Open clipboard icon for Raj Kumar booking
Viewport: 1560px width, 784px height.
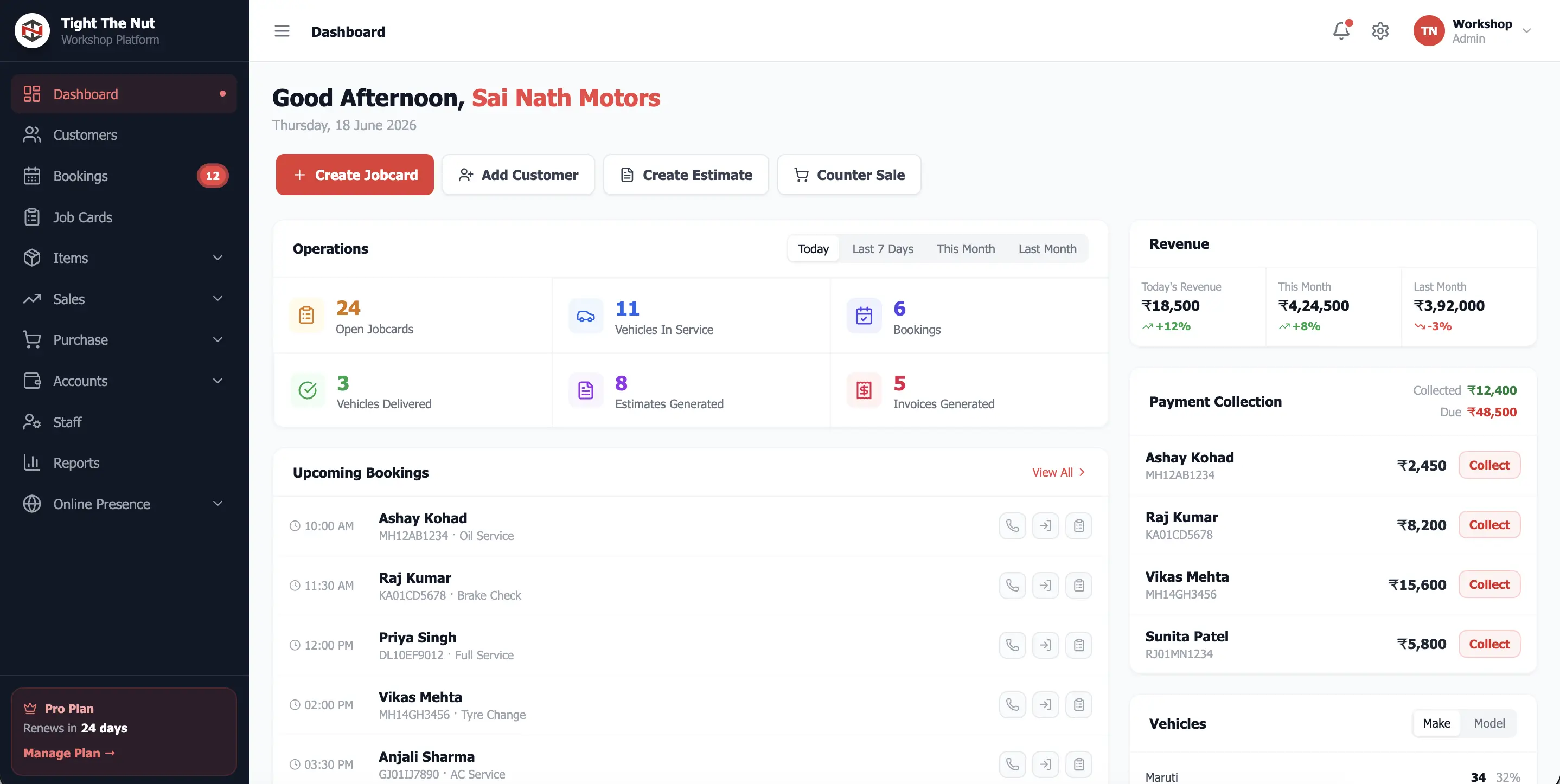pyautogui.click(x=1078, y=586)
